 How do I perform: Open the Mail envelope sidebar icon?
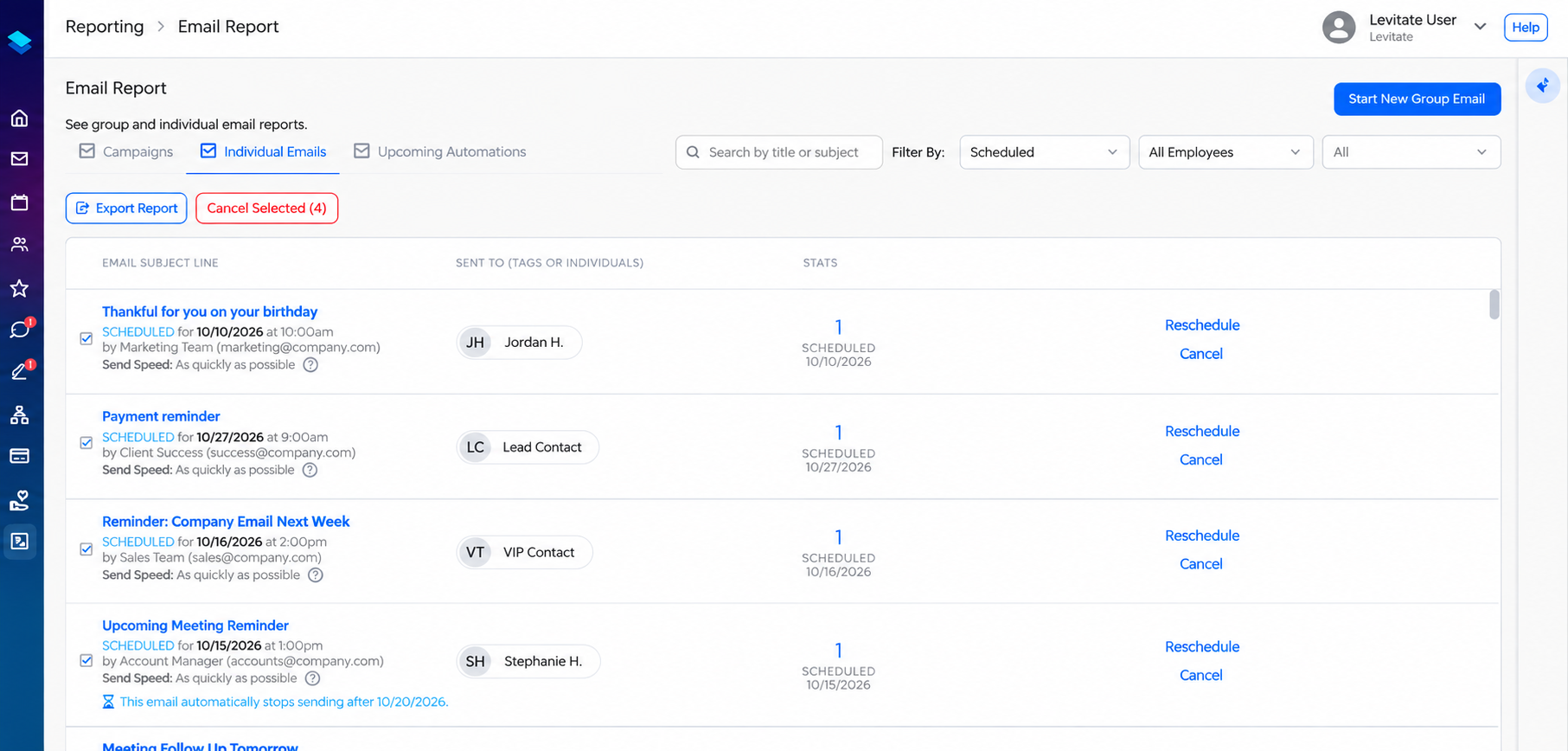pos(20,159)
